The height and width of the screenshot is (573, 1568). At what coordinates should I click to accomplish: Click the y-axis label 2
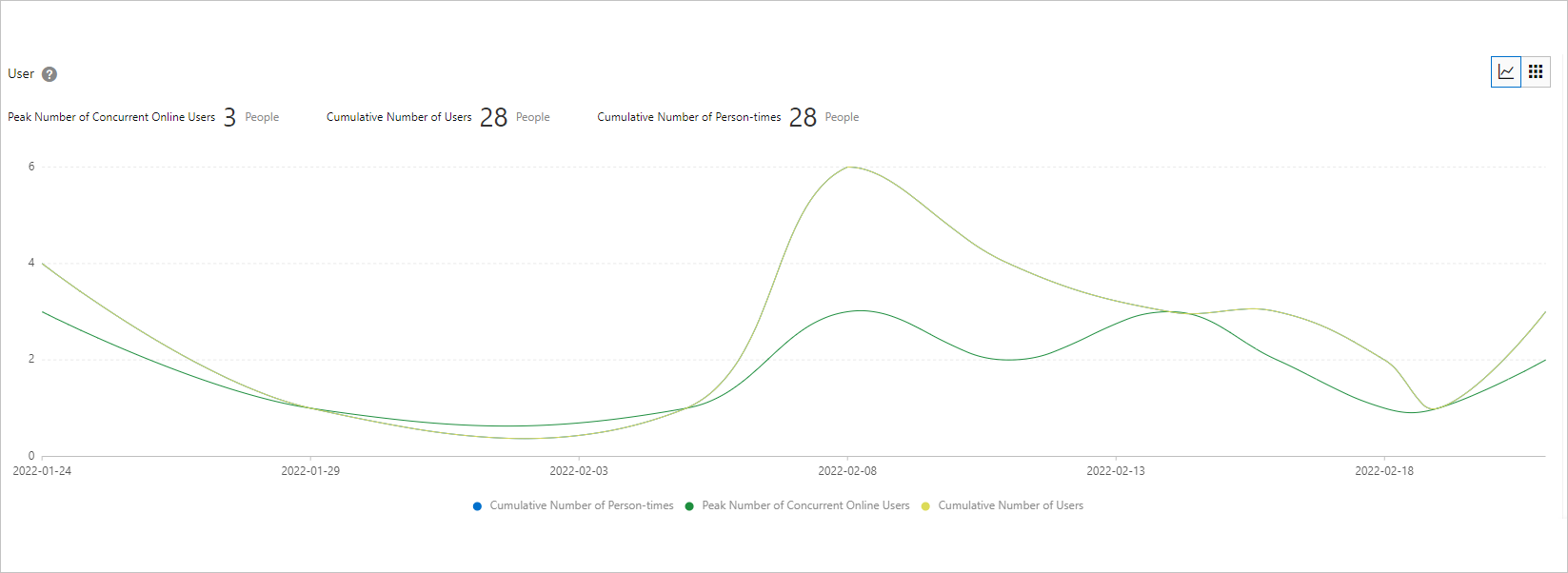pyautogui.click(x=31, y=359)
